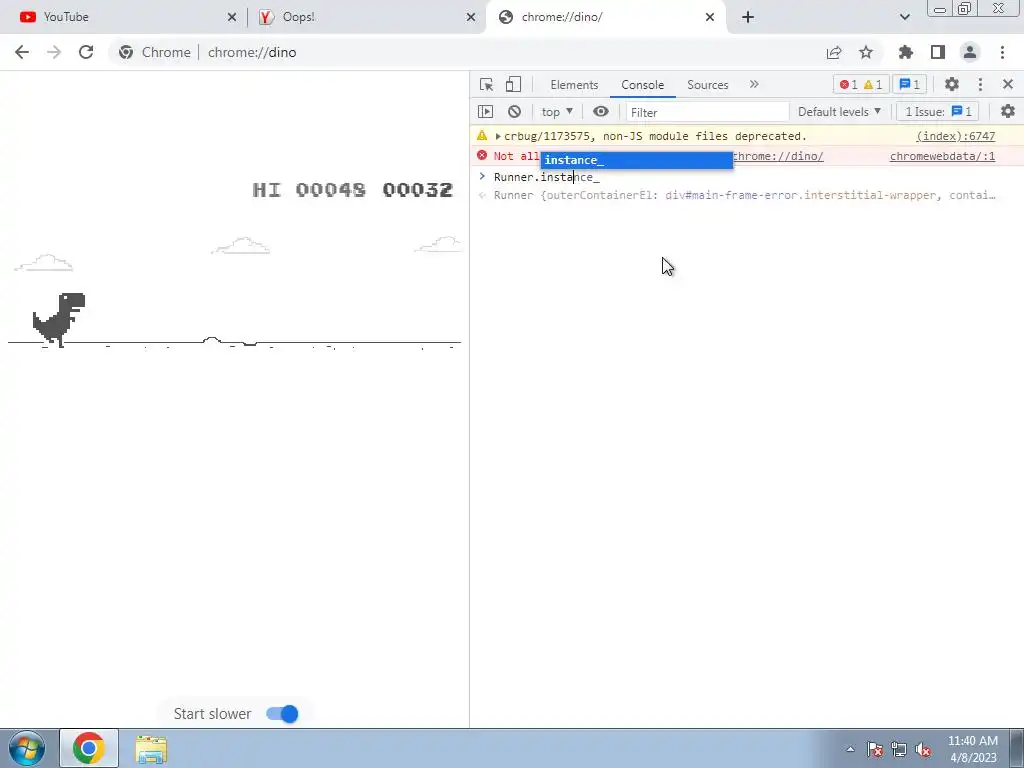Click the error and warning count badge
Viewport: 1024px width, 768px height.
(861, 84)
